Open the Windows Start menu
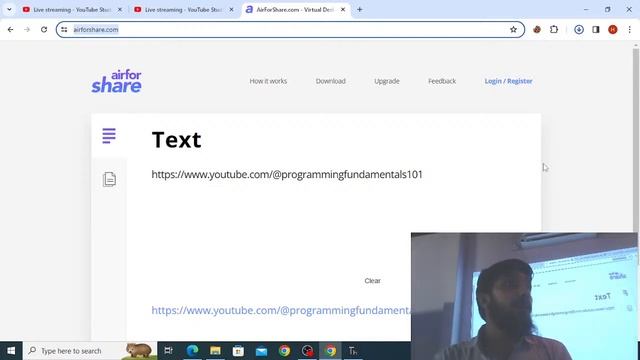Viewport: 640px width, 360px height. tap(11, 351)
